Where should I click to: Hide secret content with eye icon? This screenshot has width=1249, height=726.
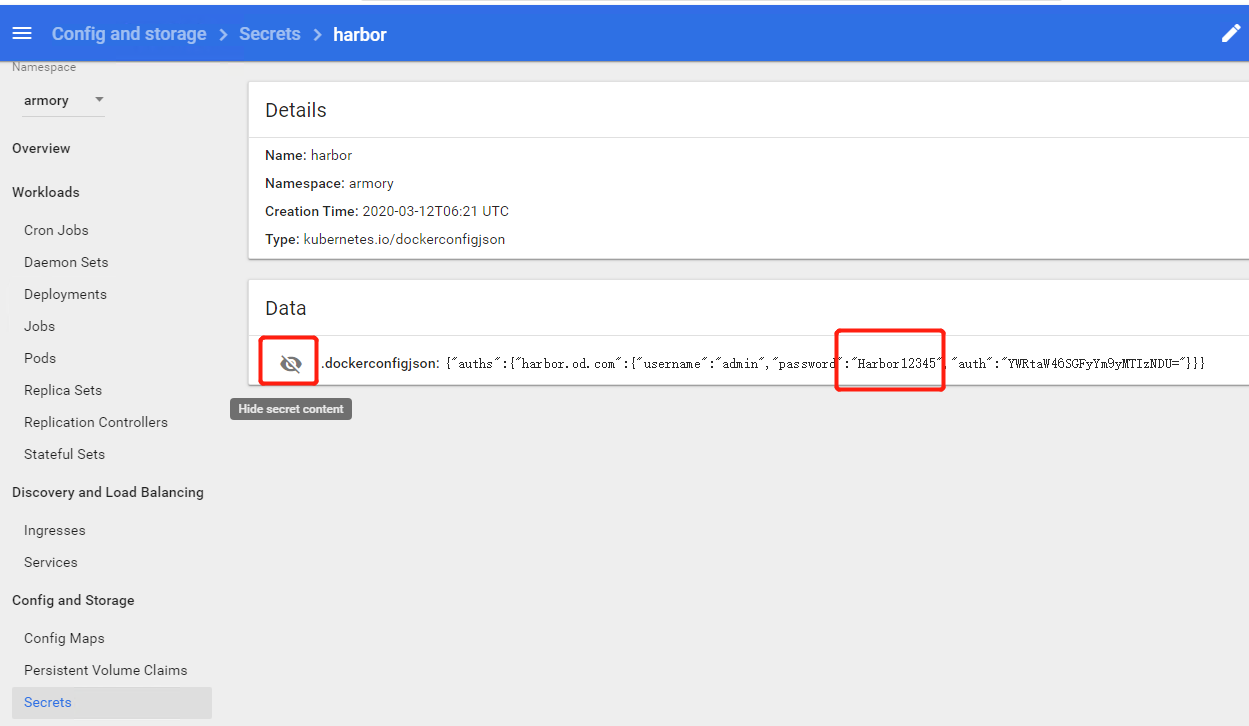(x=290, y=364)
